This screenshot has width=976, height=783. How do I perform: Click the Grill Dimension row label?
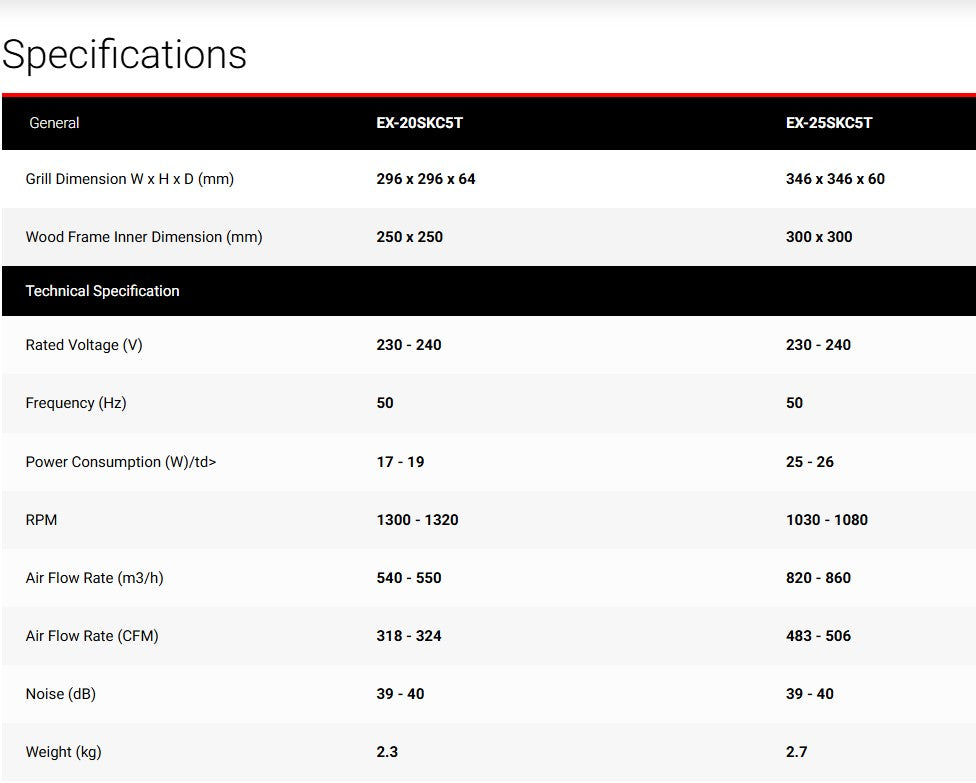pyautogui.click(x=129, y=179)
